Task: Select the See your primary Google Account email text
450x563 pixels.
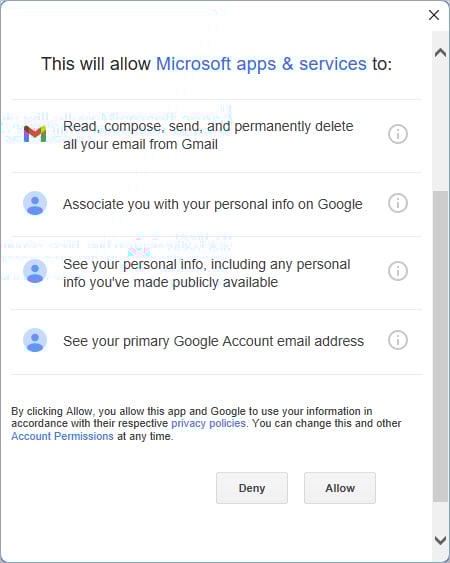Action: 213,341
